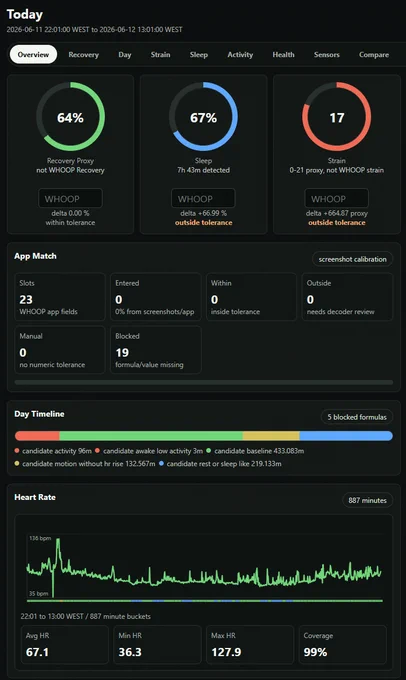
Task: Click the strain ring showing 17
Action: click(337, 117)
